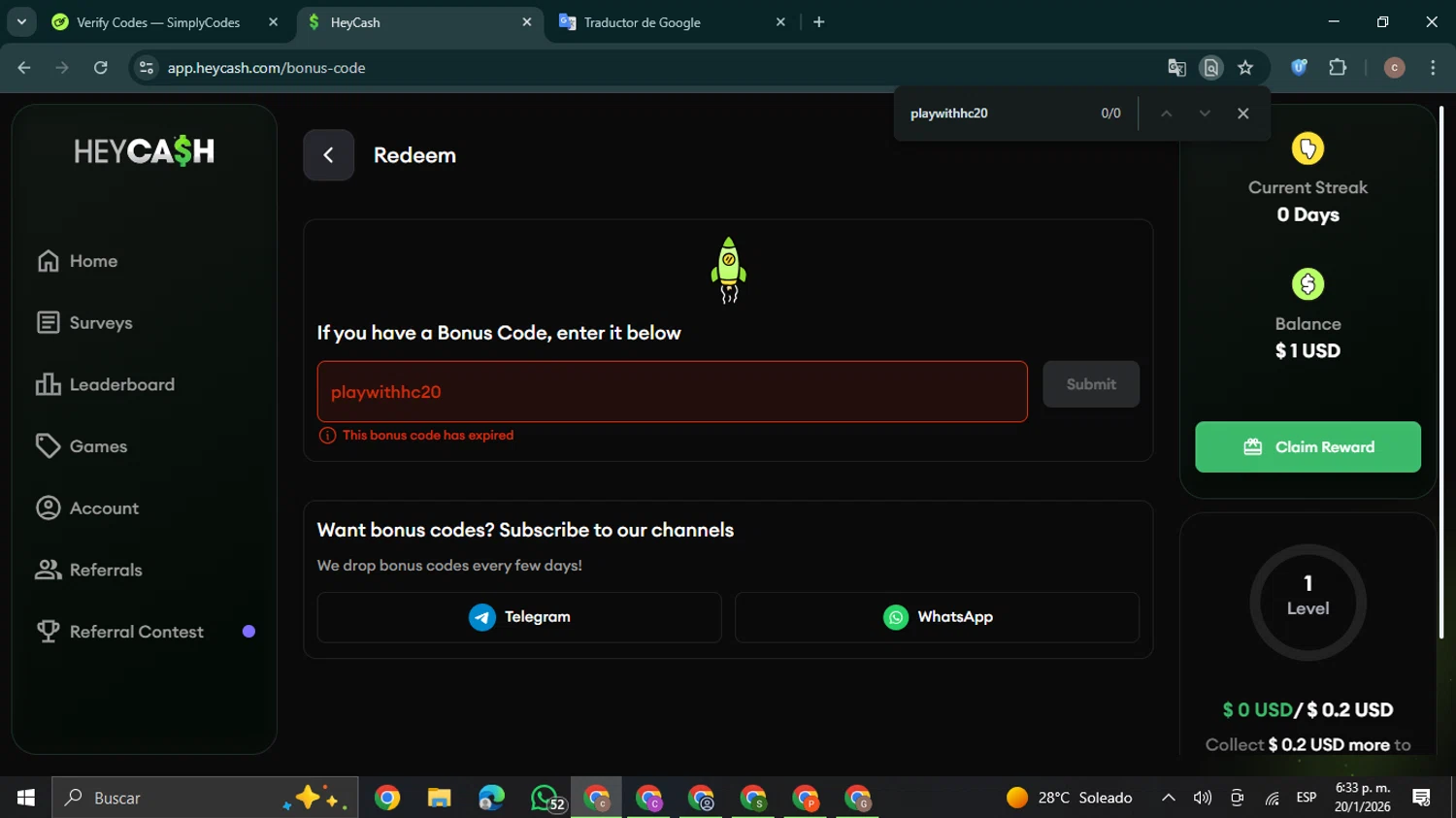
Task: Click the page vertical scrollbar
Action: coord(1440,373)
